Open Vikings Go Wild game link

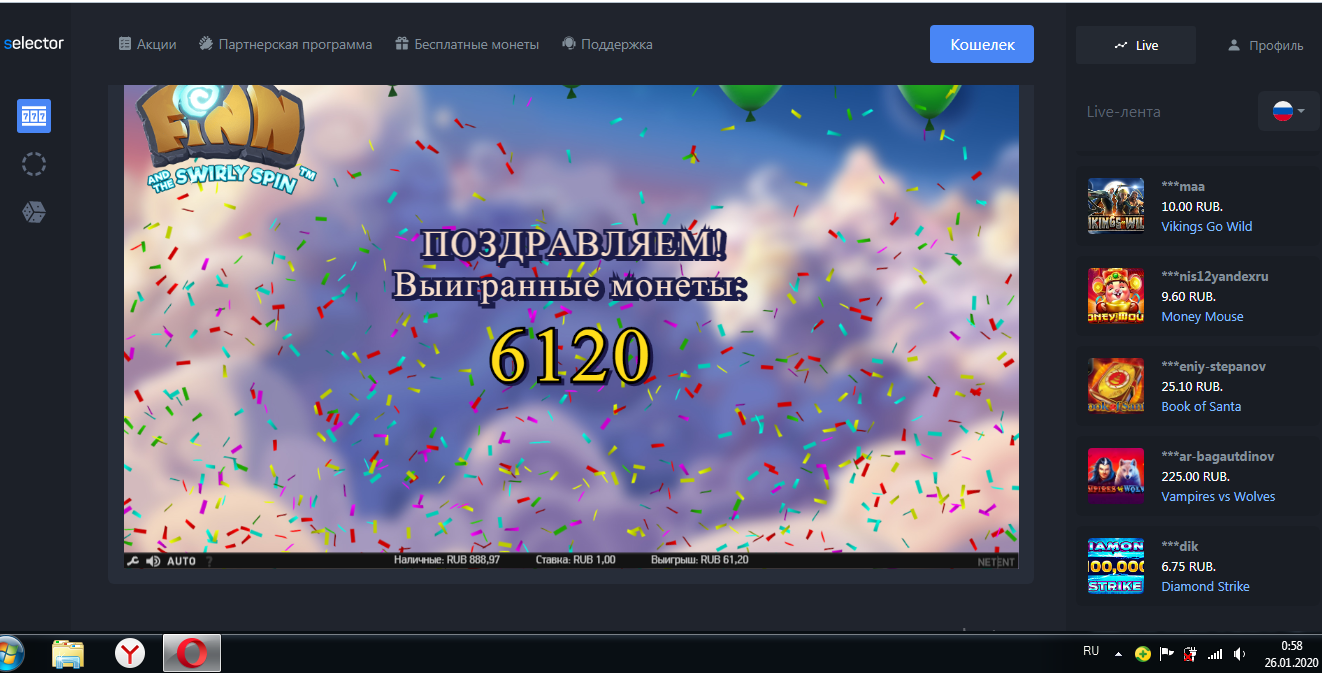click(1206, 226)
